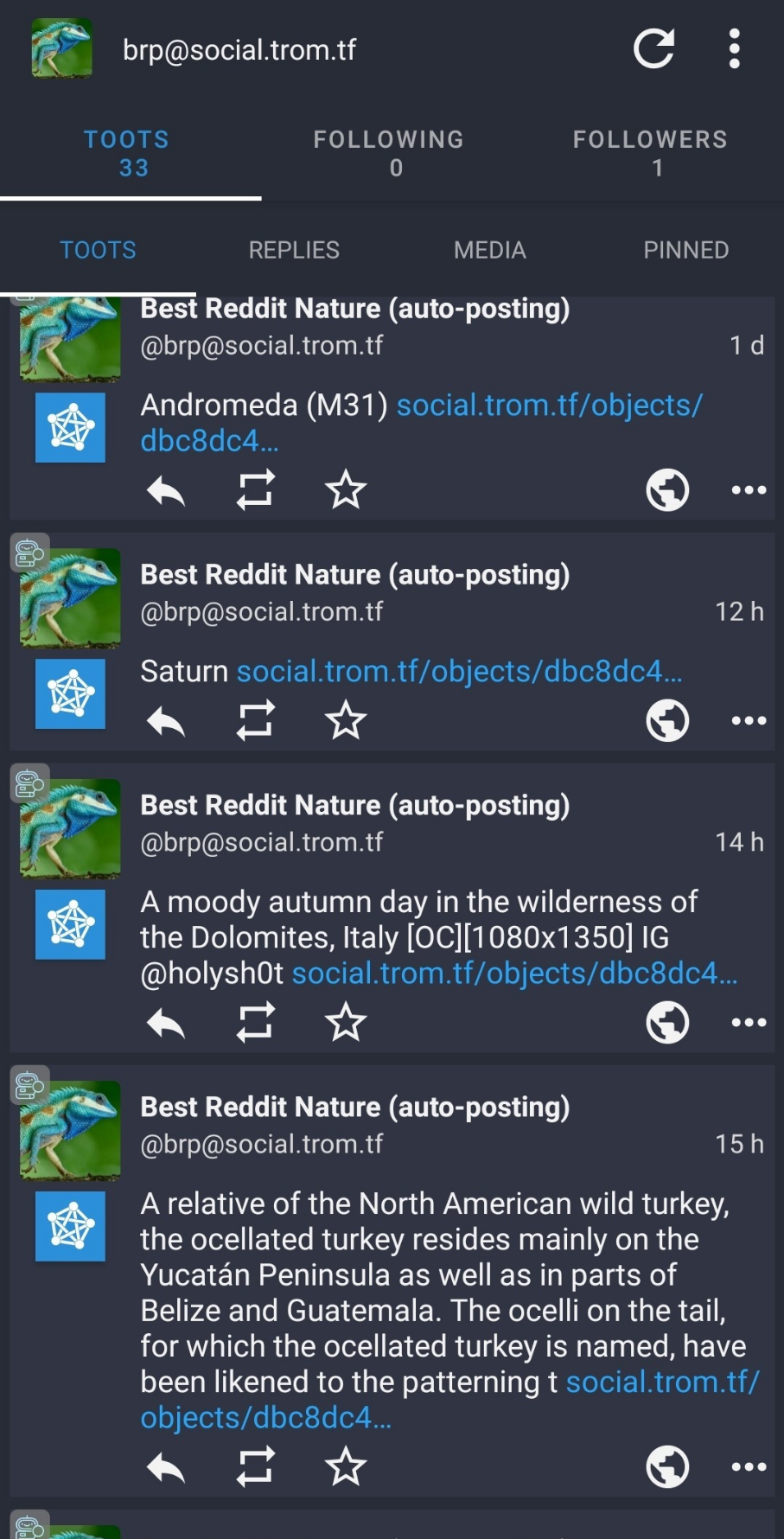
Task: Switch to the Replies tab
Action: (294, 250)
